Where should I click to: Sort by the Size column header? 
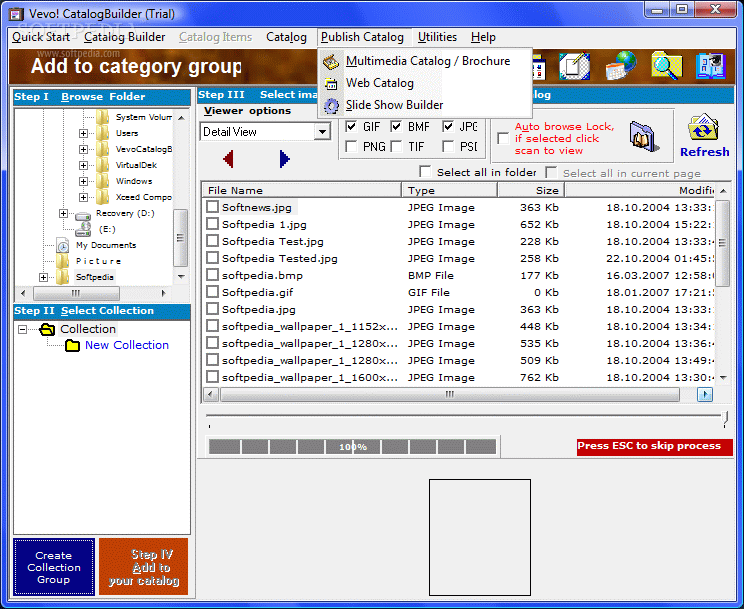(x=530, y=190)
